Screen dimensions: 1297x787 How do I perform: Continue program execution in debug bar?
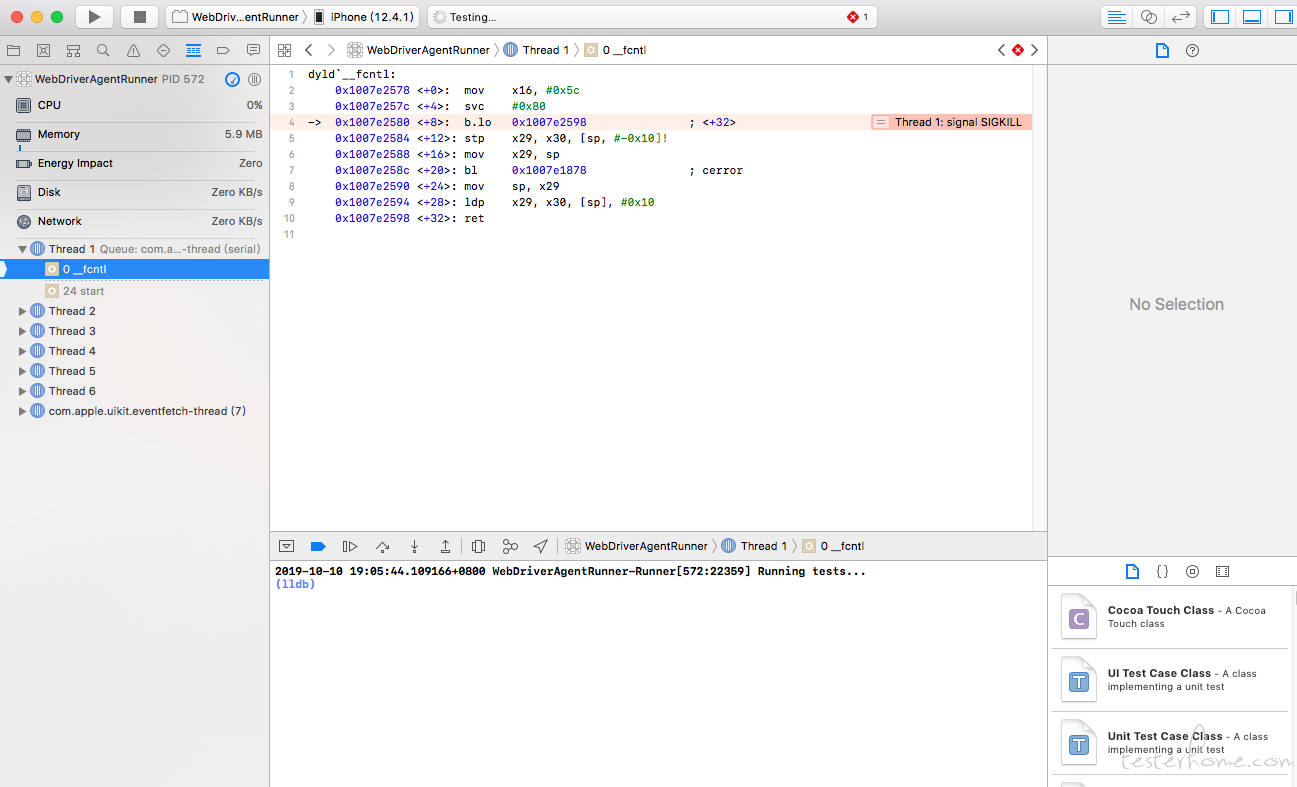click(x=350, y=546)
